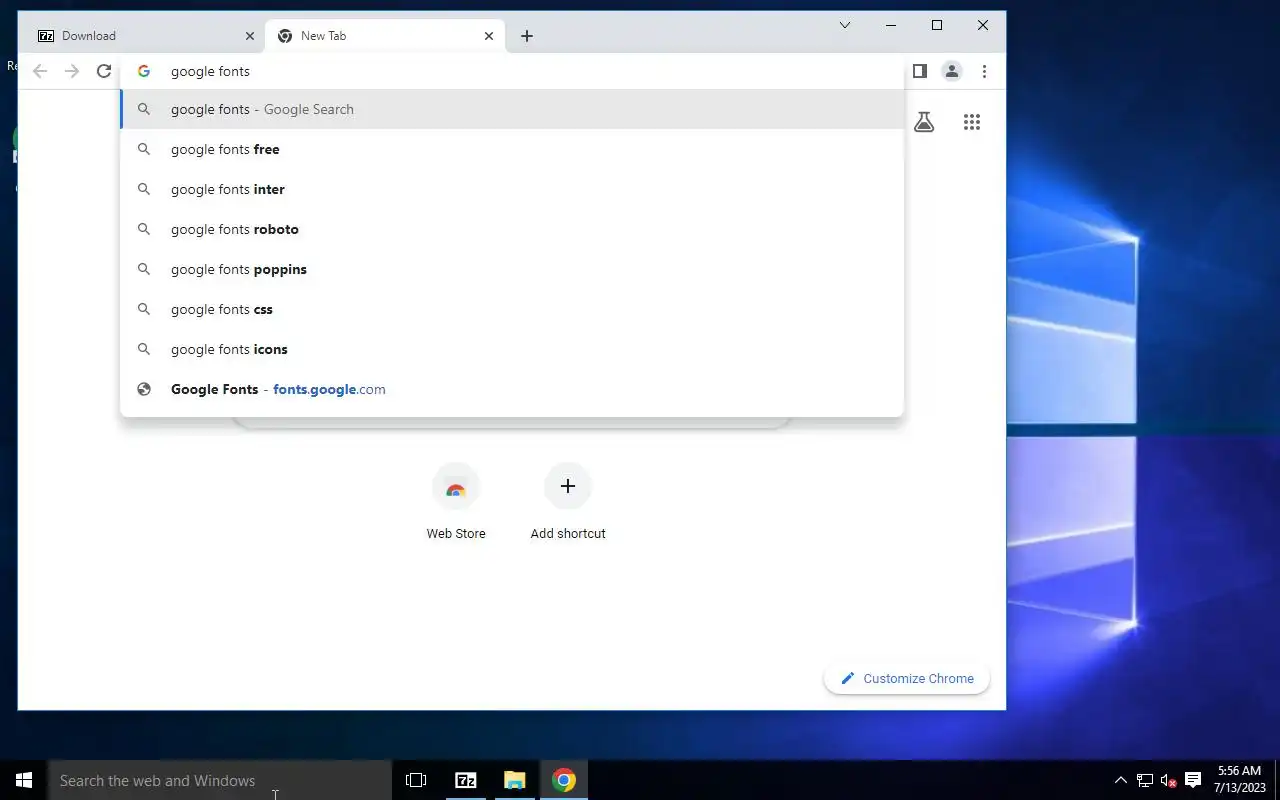Select the 'google fonts icons' suggestion
This screenshot has width=1280, height=800.
click(512, 349)
